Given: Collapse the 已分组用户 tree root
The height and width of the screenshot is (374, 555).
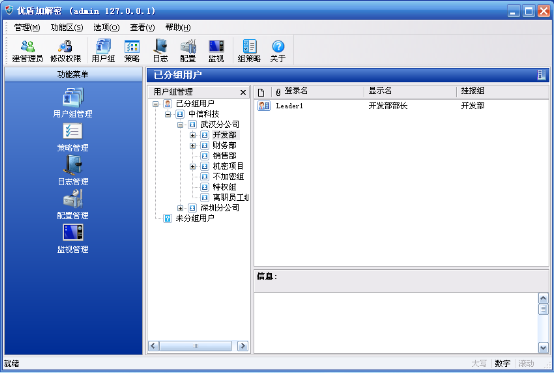Looking at the screenshot, I should (155, 104).
